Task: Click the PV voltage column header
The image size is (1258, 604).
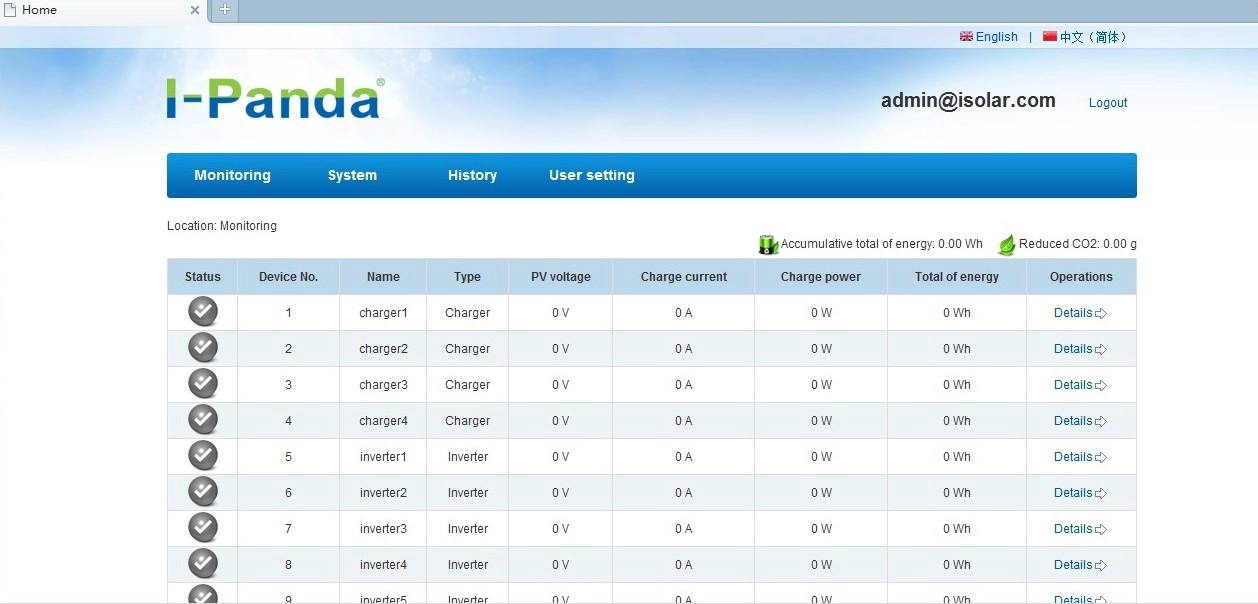Action: tap(561, 277)
